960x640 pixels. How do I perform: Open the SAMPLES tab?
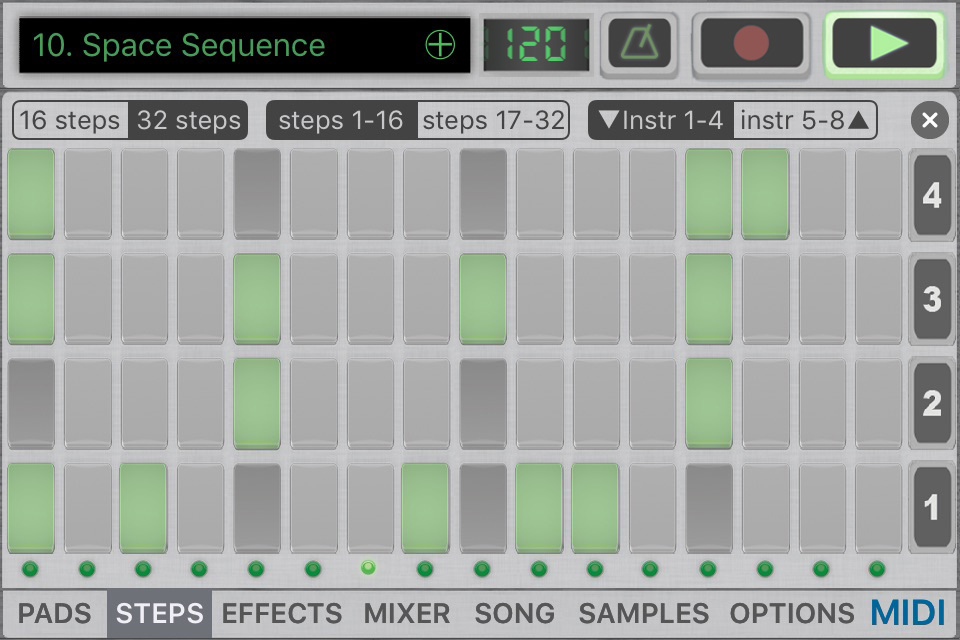coord(643,614)
